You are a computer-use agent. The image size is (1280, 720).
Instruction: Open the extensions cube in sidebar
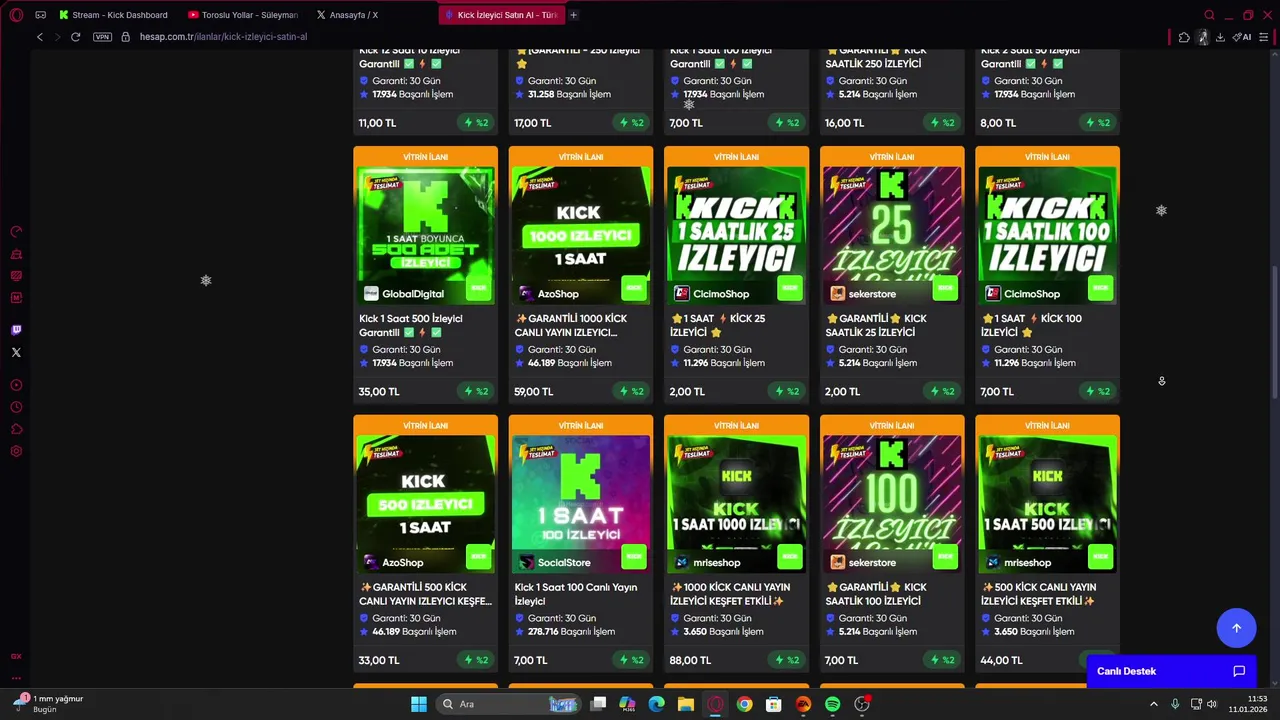tap(16, 429)
